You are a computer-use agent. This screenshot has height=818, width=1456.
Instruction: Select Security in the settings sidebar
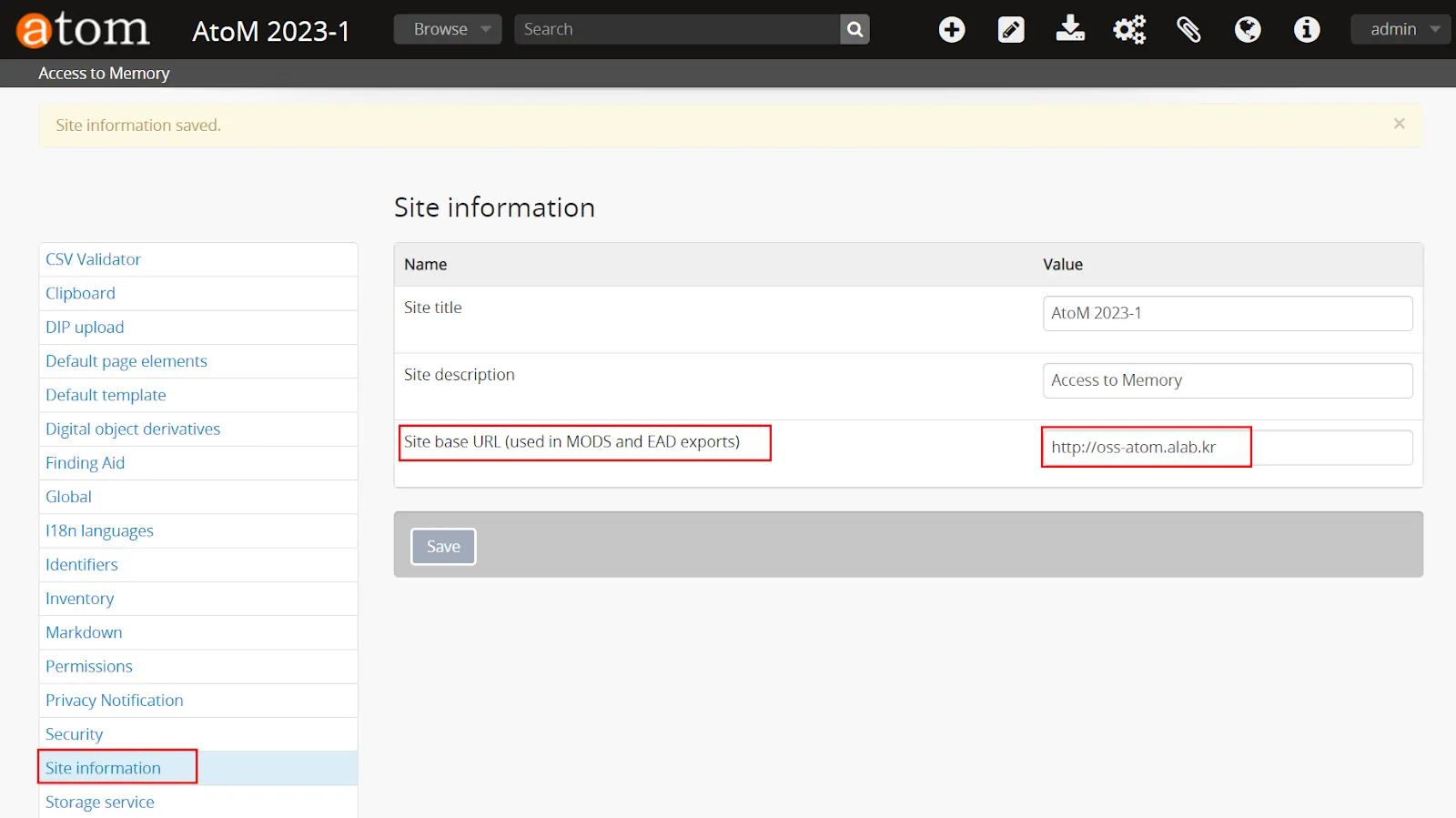pos(74,734)
